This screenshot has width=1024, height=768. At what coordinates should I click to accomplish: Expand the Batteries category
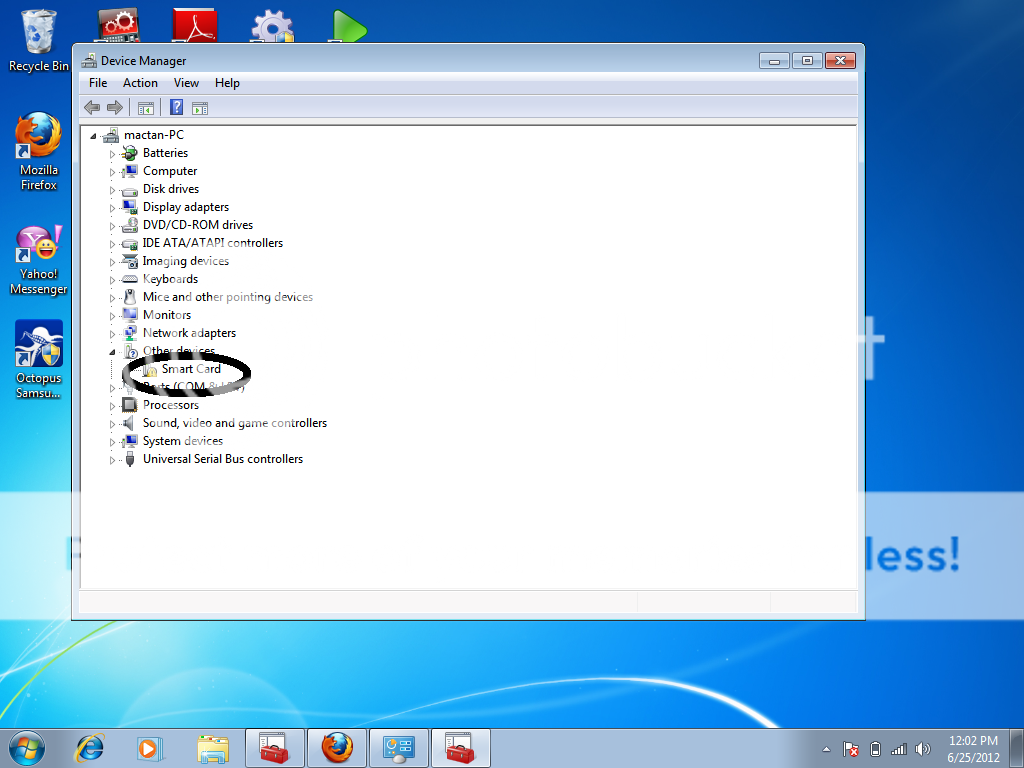[113, 154]
